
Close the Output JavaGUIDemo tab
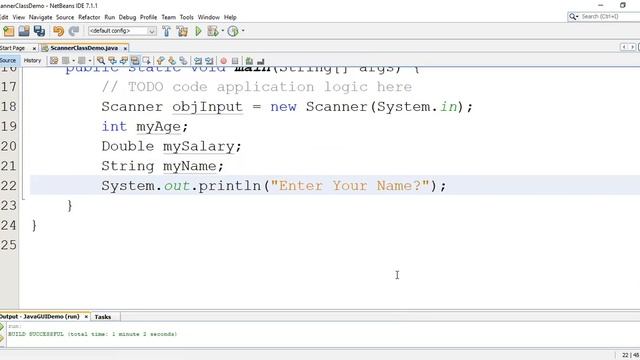(86, 317)
